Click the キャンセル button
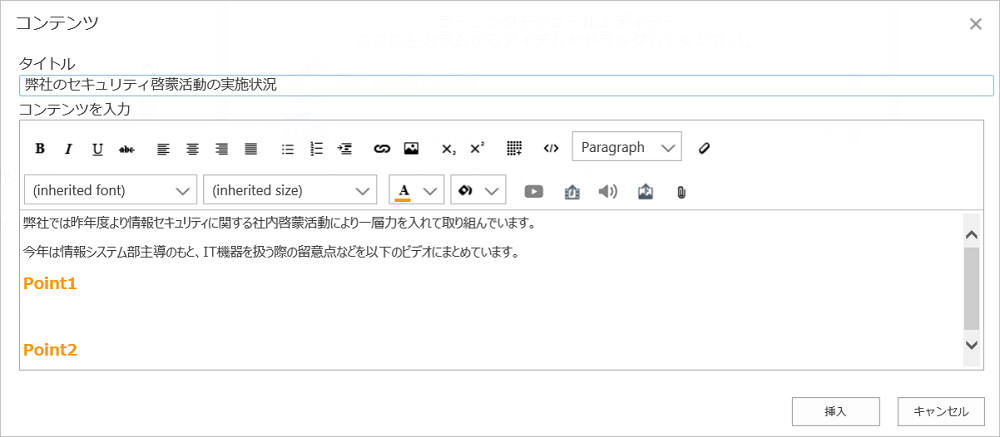The height and width of the screenshot is (437, 1000). point(940,411)
